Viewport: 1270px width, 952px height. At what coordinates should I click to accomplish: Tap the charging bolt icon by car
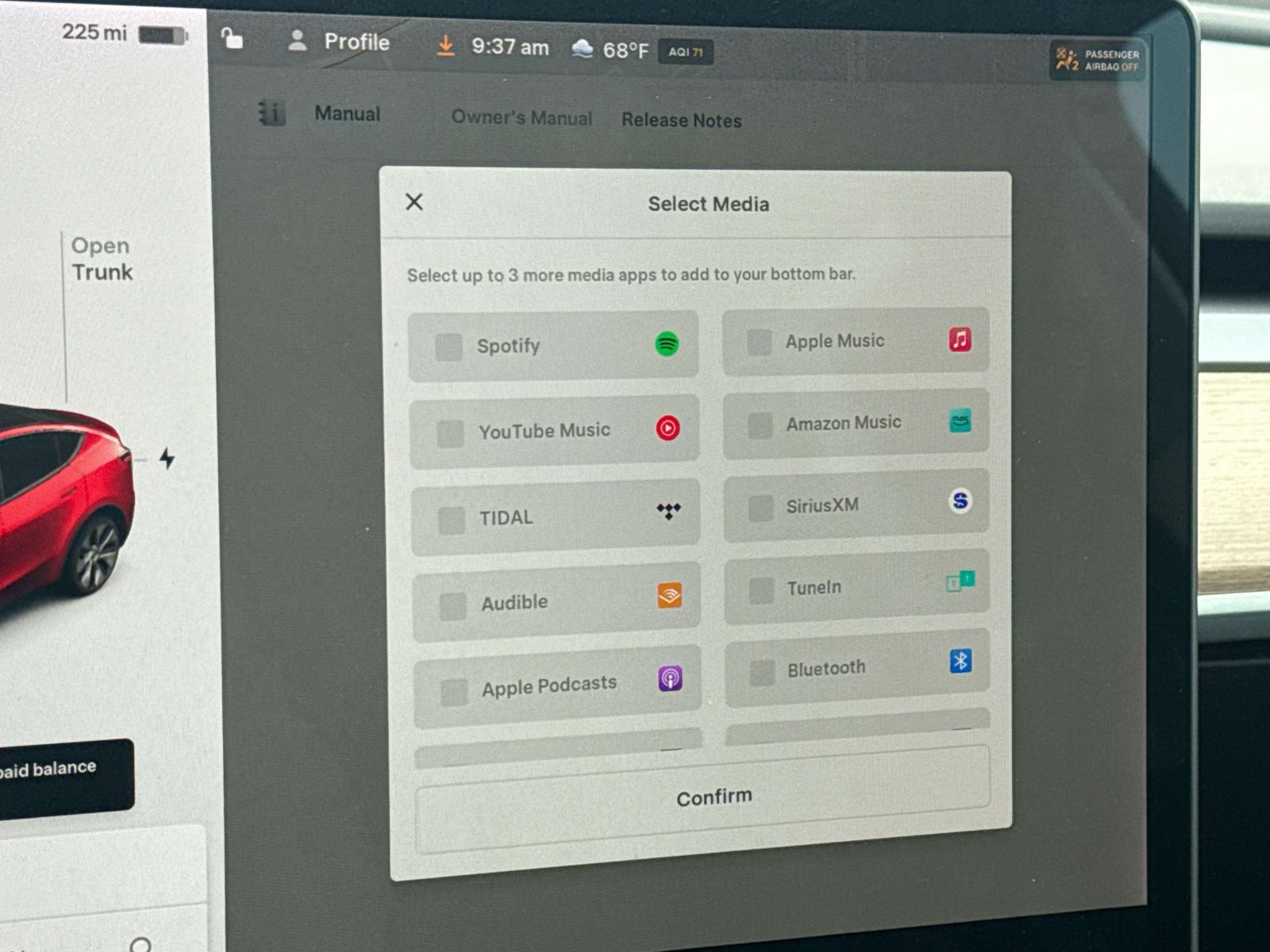167,458
